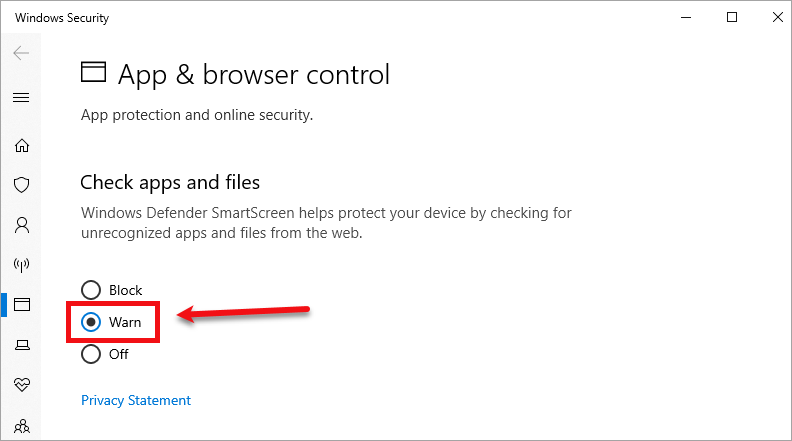The width and height of the screenshot is (792, 441).
Task: Maximize the Windows Security window
Action: [x=733, y=18]
